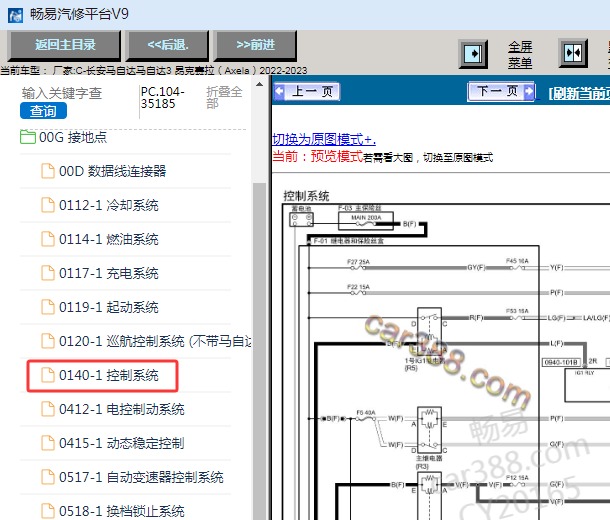This screenshot has height=520, width=610.
Task: Click the split-panel arrows icon
Action: (573, 53)
